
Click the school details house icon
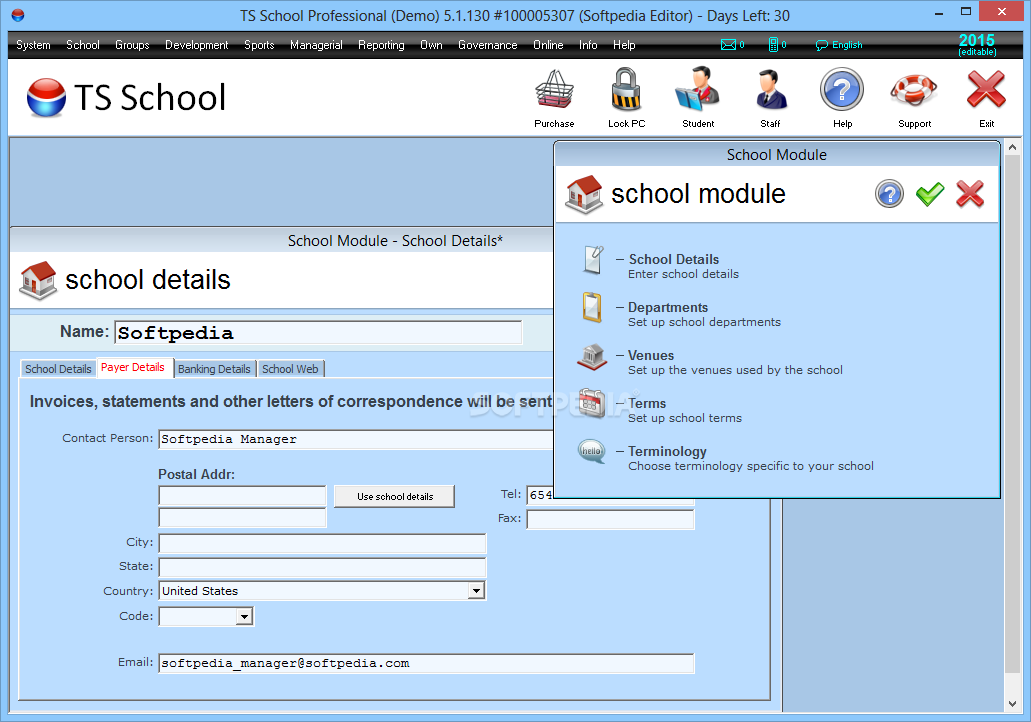coord(38,280)
